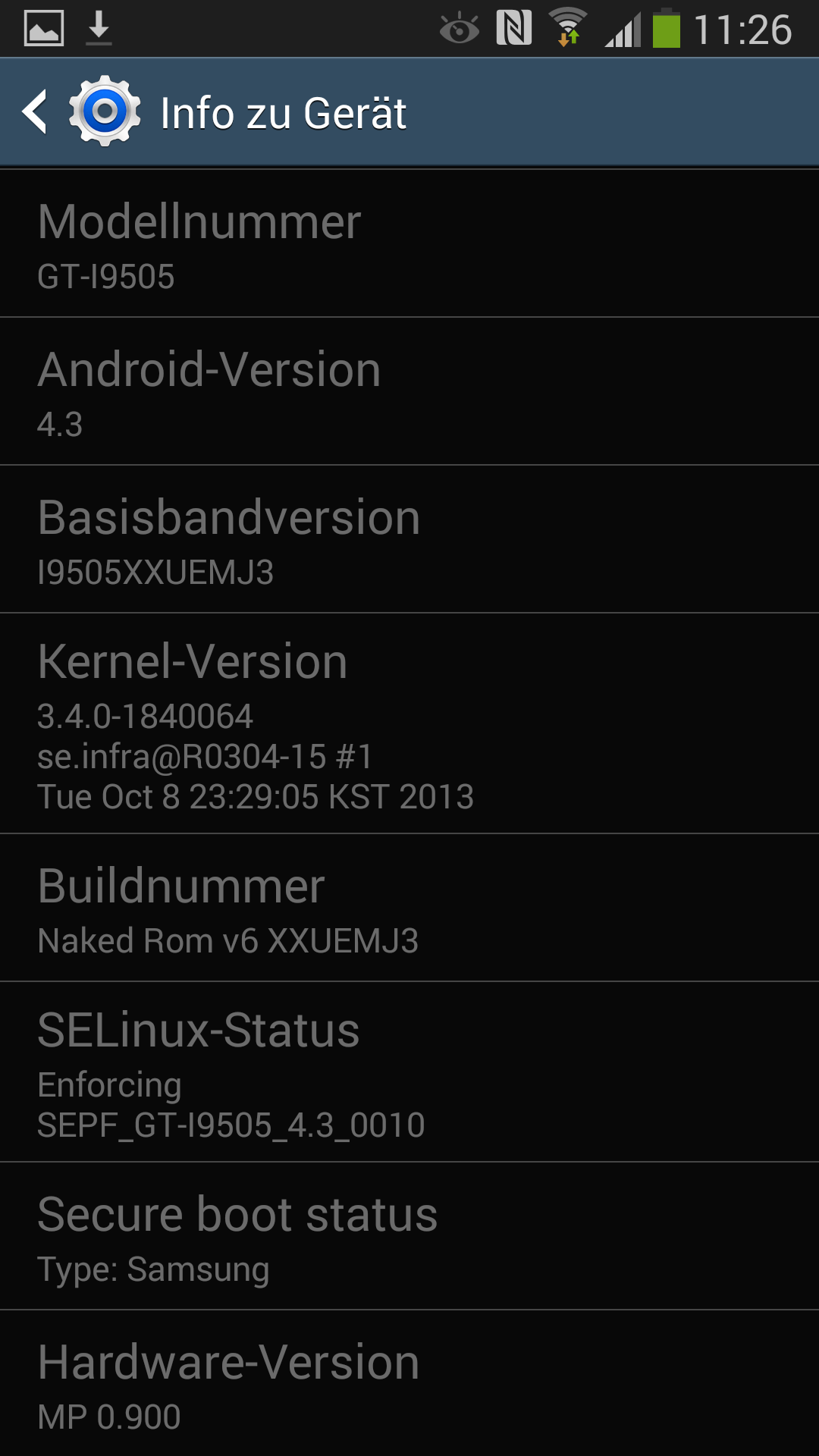Tap the Buildnummer entry
Image resolution: width=819 pixels, height=1456 pixels.
pyautogui.click(x=409, y=908)
